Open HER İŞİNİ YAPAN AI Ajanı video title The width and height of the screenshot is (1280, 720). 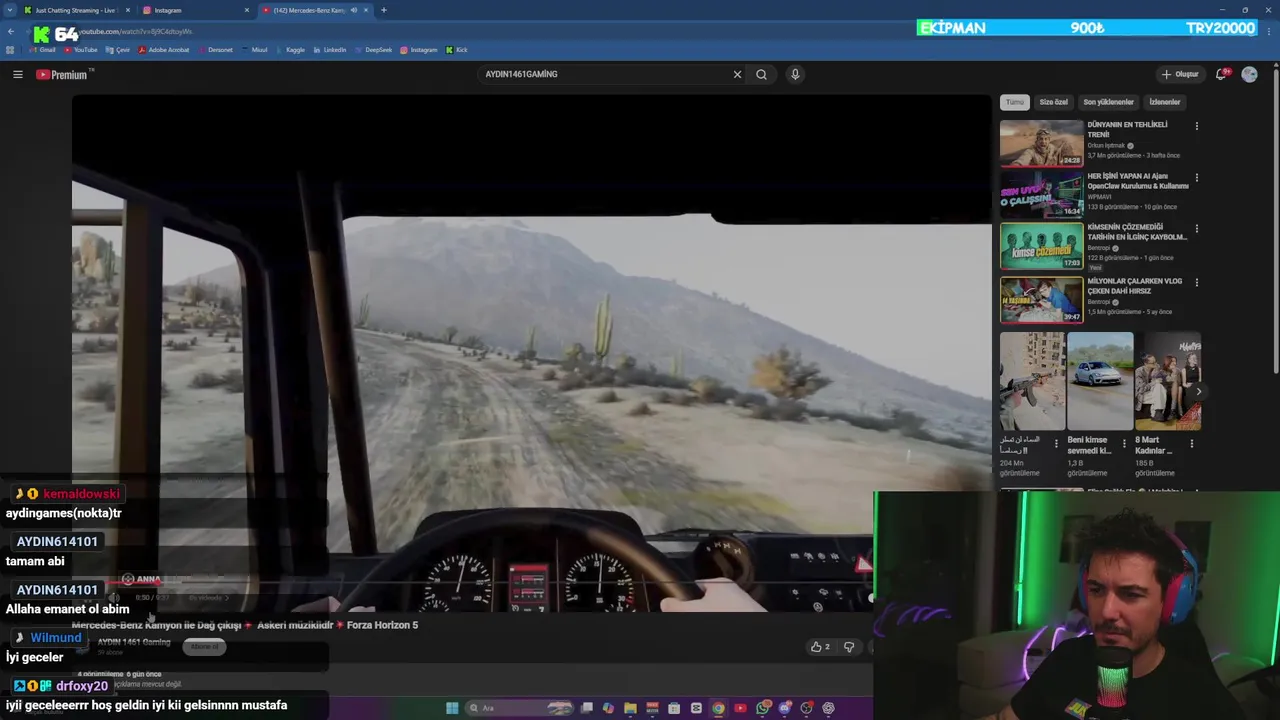(x=1138, y=181)
